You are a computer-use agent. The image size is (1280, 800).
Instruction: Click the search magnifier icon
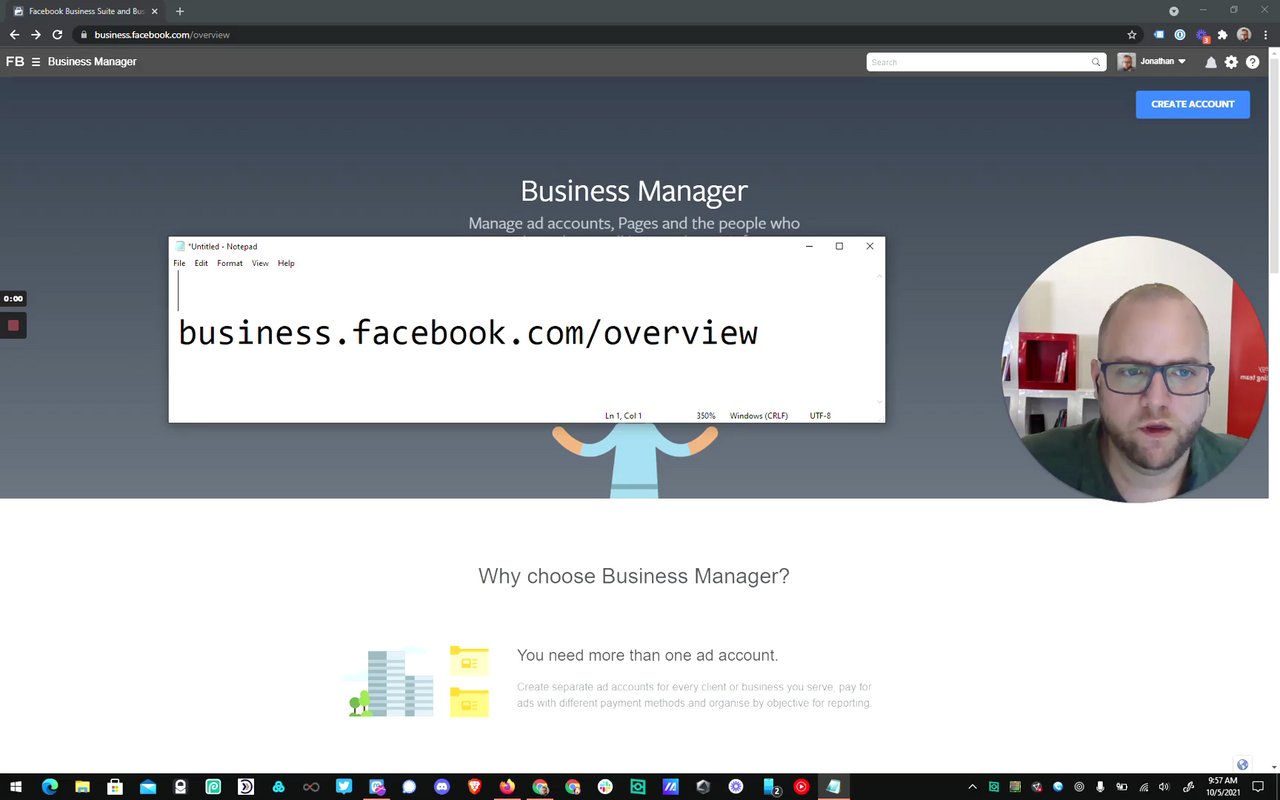[1096, 62]
